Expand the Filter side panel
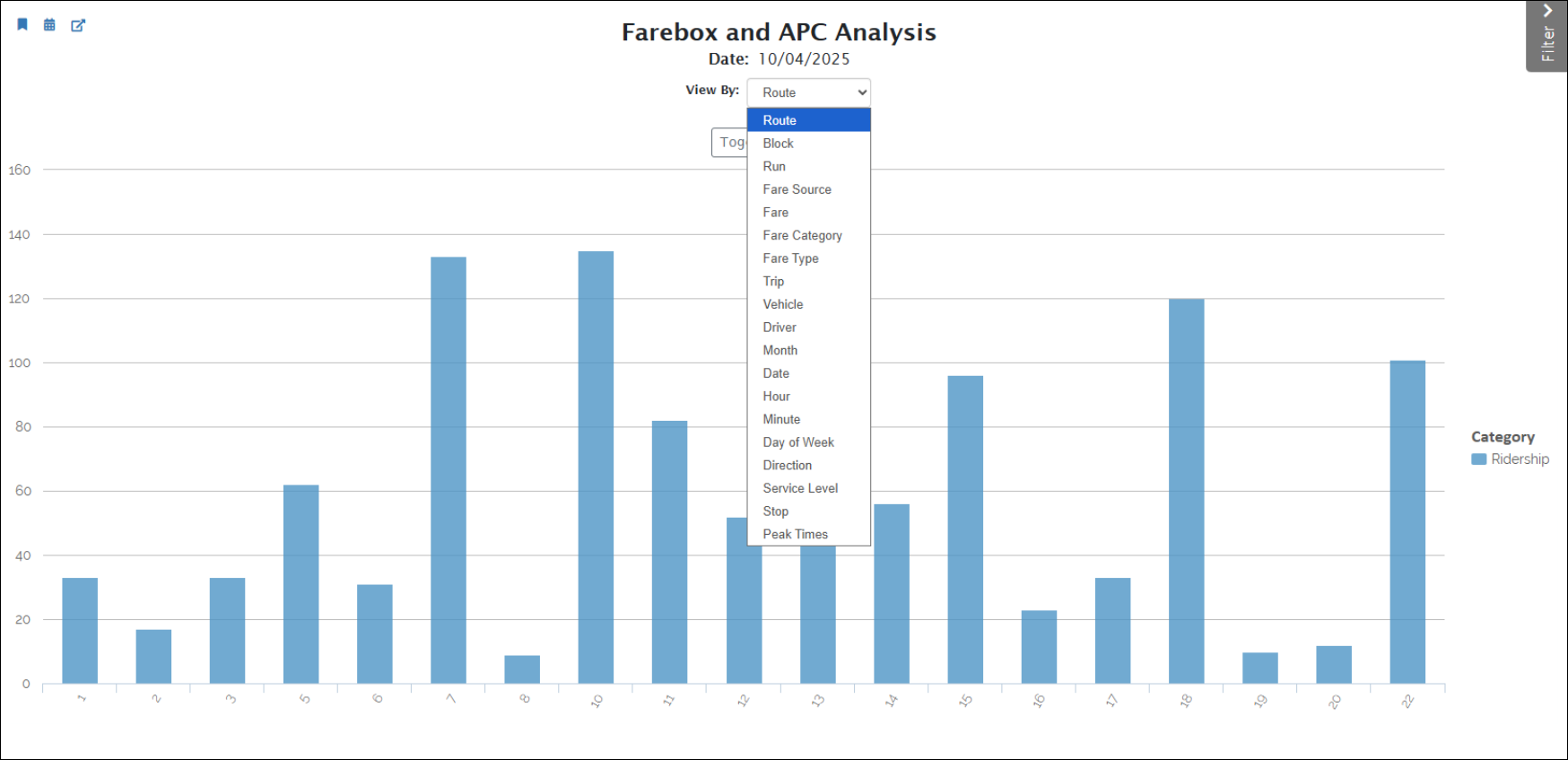This screenshot has width=1568, height=760. pyautogui.click(x=1546, y=36)
